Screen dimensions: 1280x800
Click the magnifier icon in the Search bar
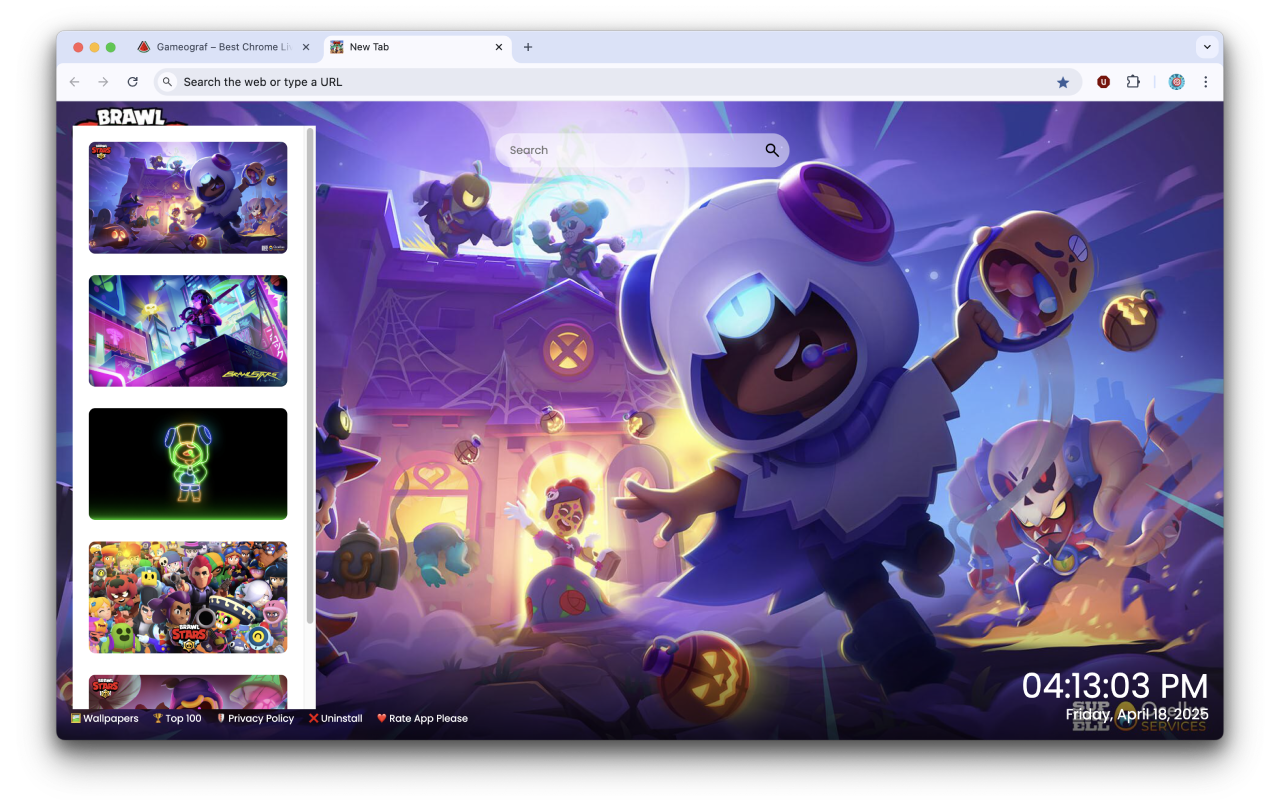pos(771,149)
